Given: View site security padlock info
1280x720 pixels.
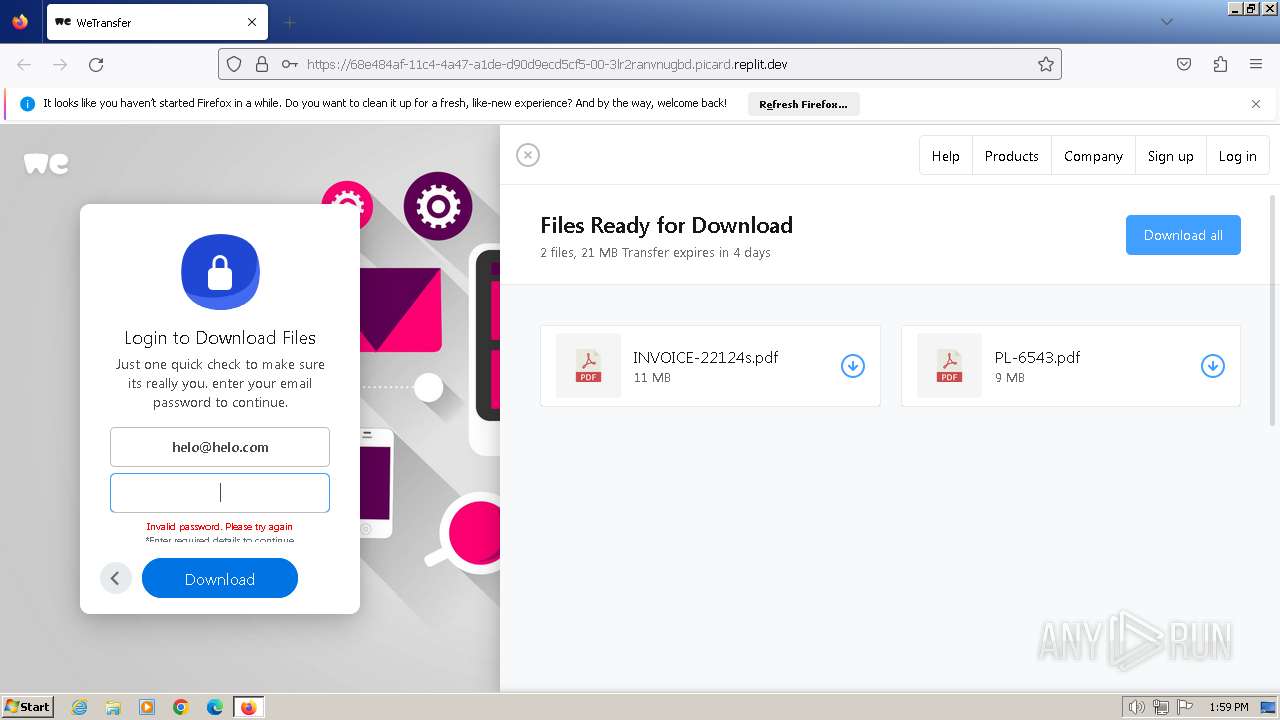Looking at the screenshot, I should [262, 64].
